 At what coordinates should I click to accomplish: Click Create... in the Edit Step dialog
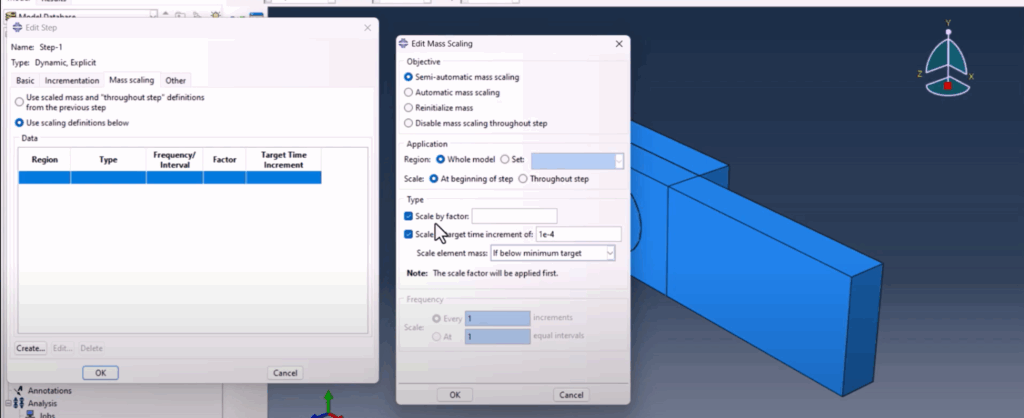[x=30, y=348]
